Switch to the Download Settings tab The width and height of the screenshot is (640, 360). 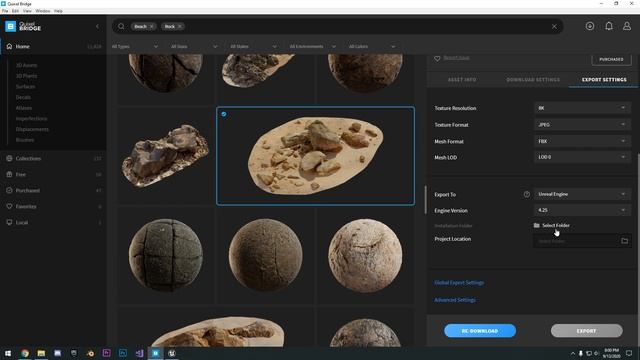(533, 80)
